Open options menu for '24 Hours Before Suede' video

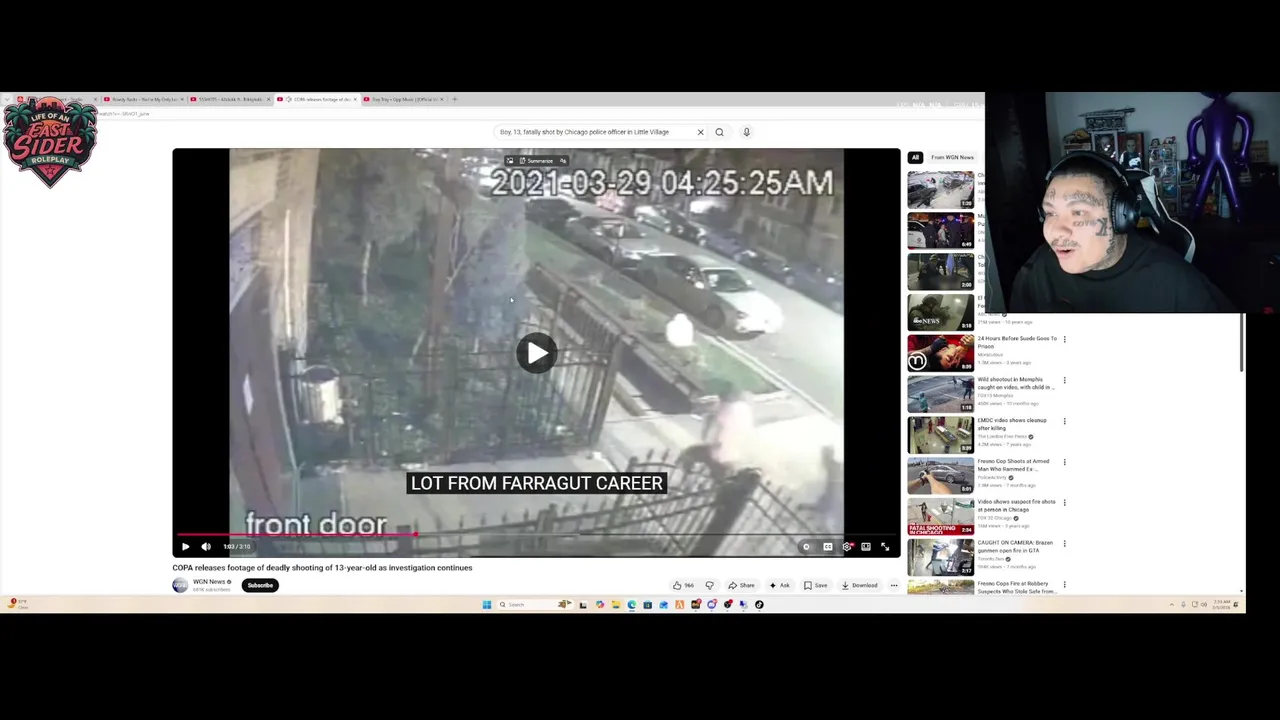point(1064,339)
